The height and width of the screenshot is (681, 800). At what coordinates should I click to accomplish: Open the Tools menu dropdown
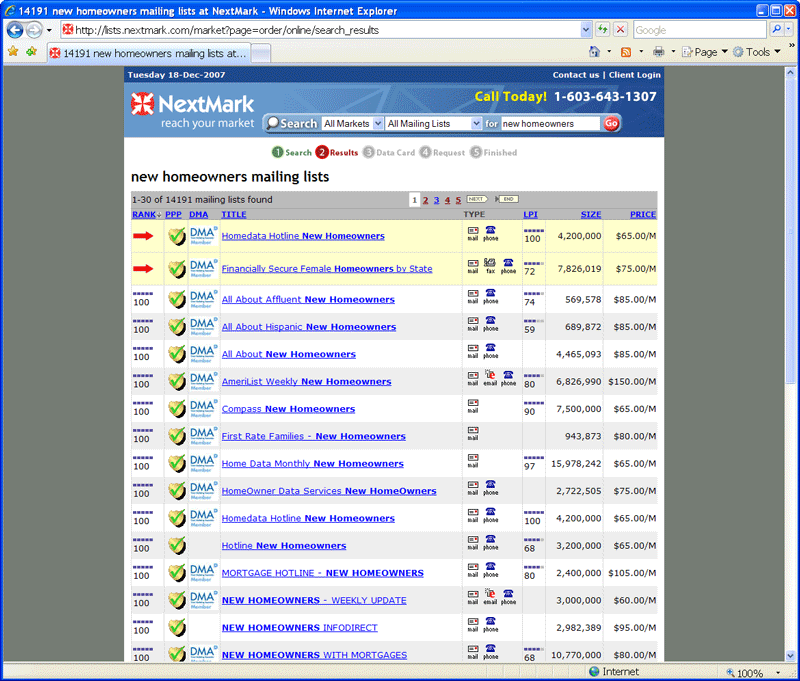pos(757,52)
